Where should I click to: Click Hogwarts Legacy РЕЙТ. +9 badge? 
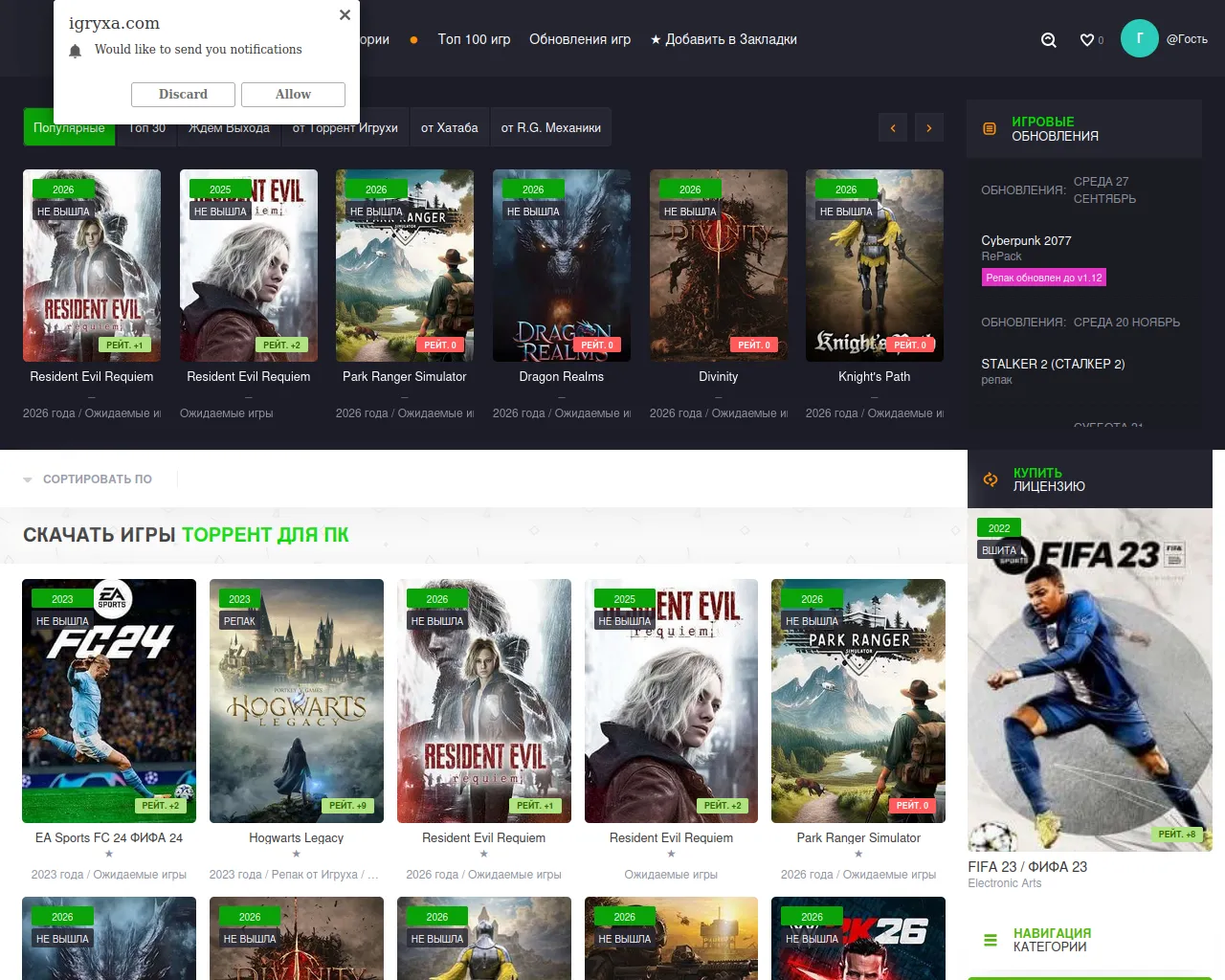(x=348, y=806)
